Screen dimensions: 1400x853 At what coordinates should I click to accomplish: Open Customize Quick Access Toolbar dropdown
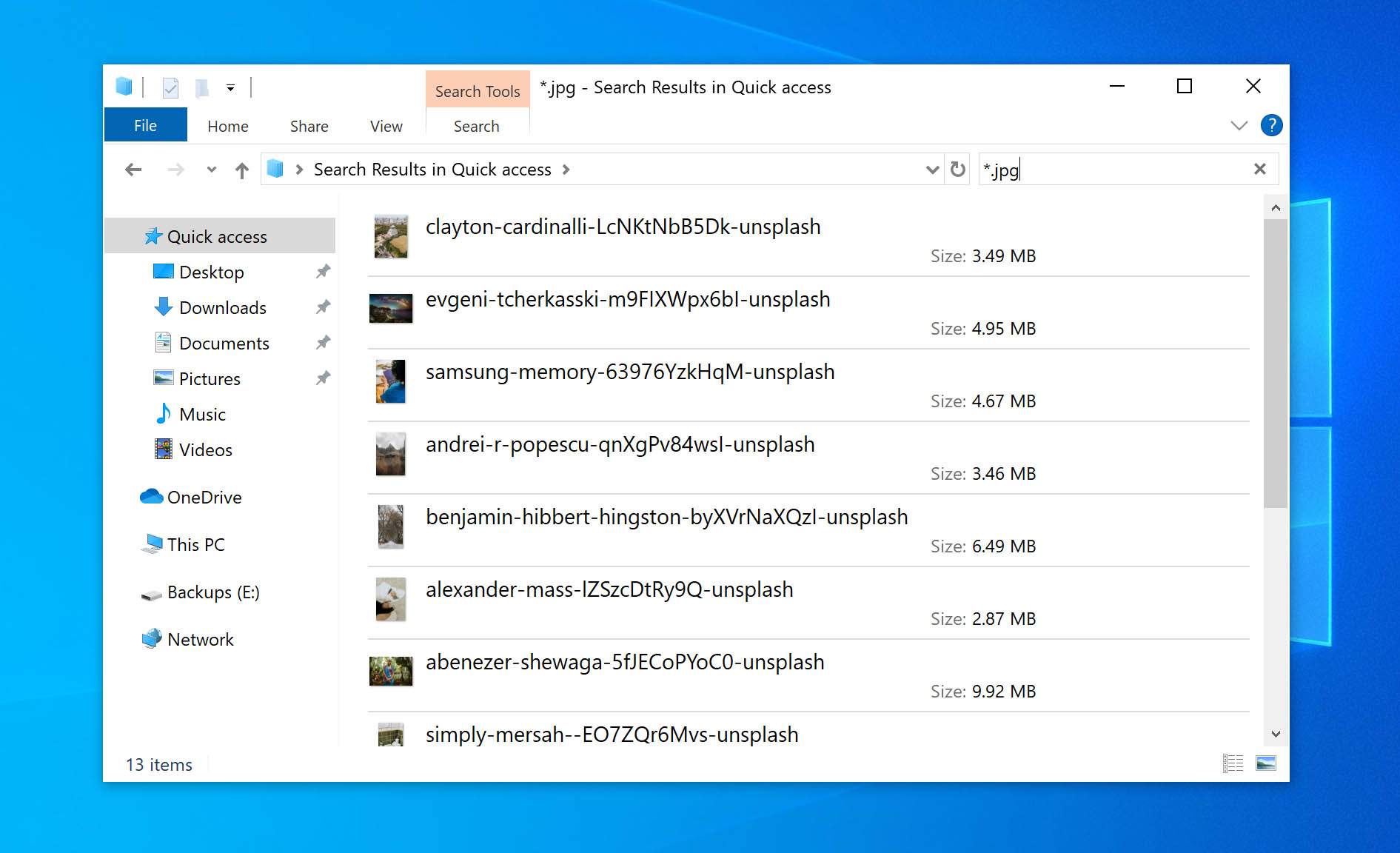231,88
